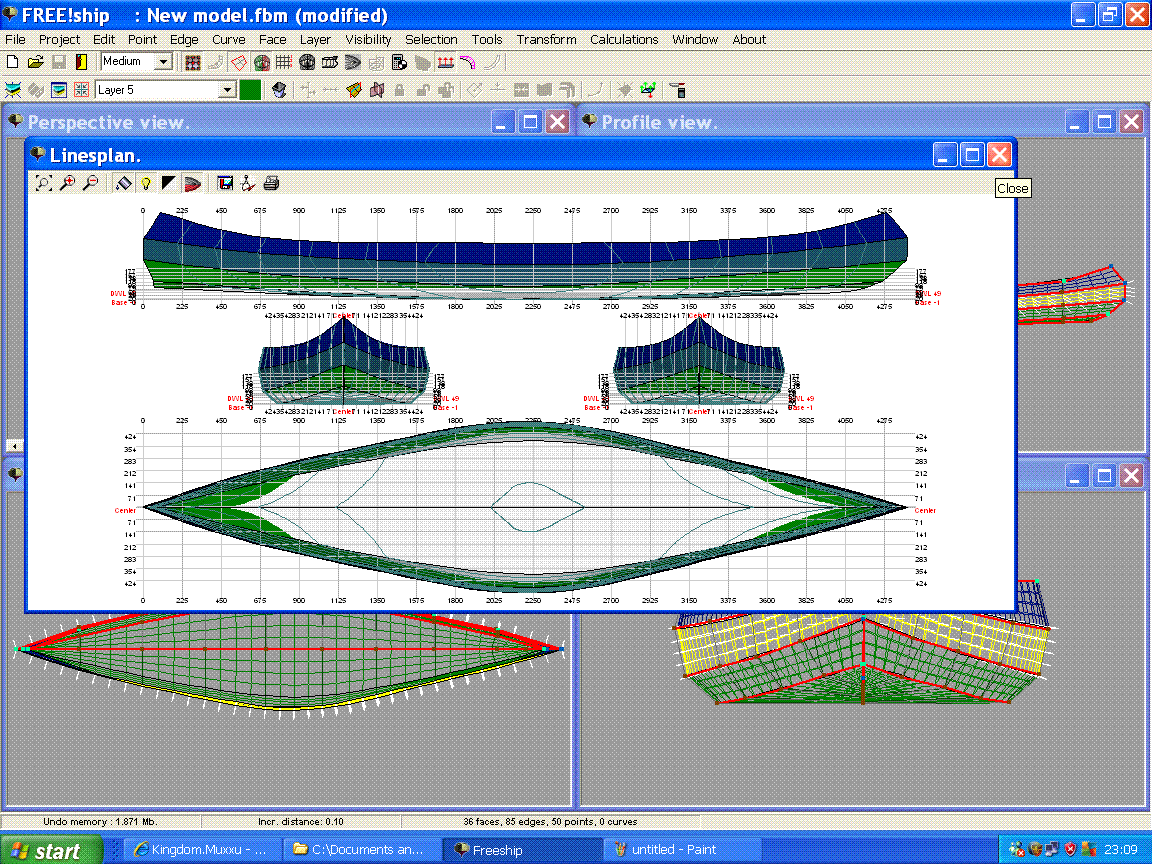The image size is (1152, 864).
Task: Click the magenta curved fillet icon
Action: pos(467,62)
